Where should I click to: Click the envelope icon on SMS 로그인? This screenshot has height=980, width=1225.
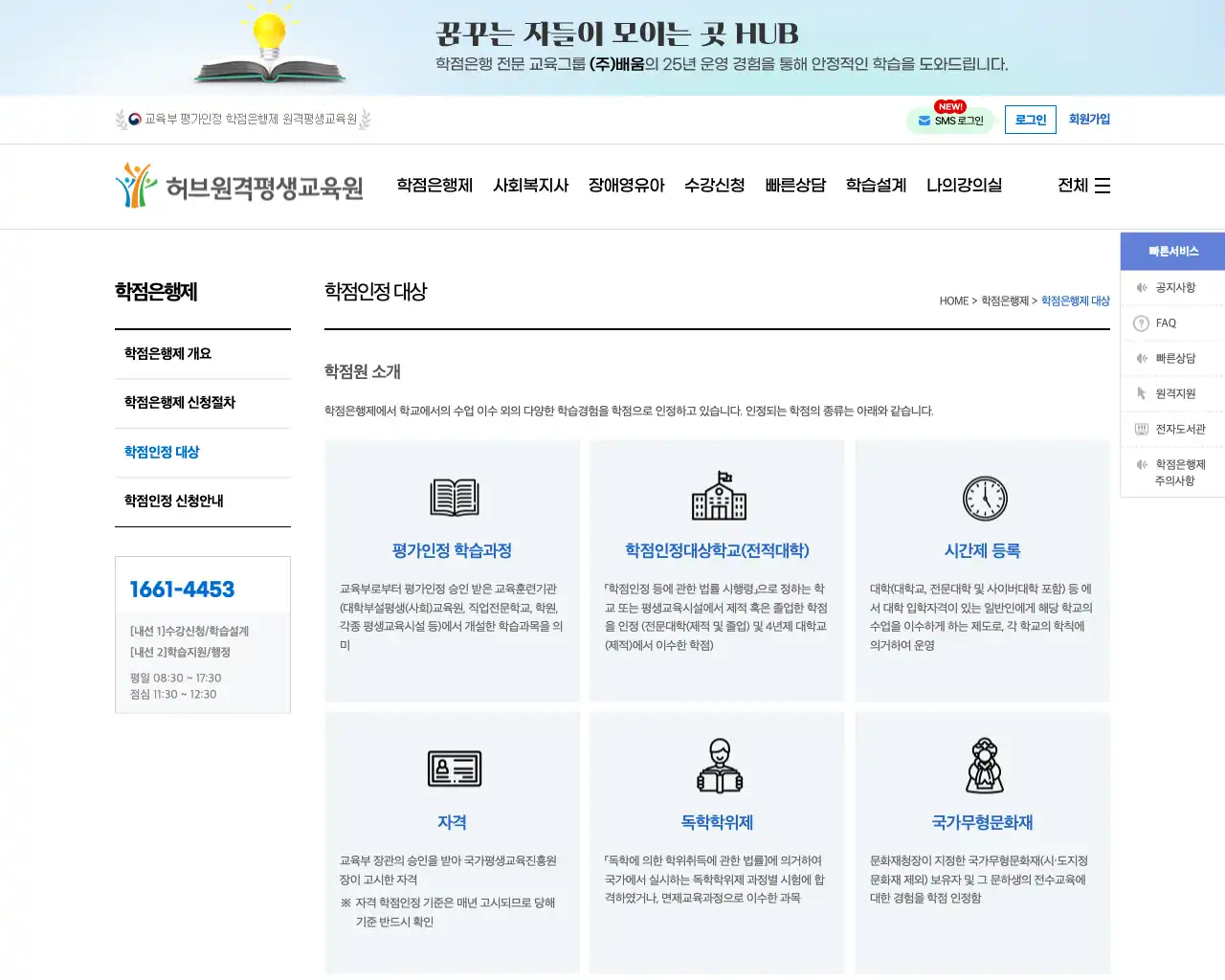[x=924, y=121]
